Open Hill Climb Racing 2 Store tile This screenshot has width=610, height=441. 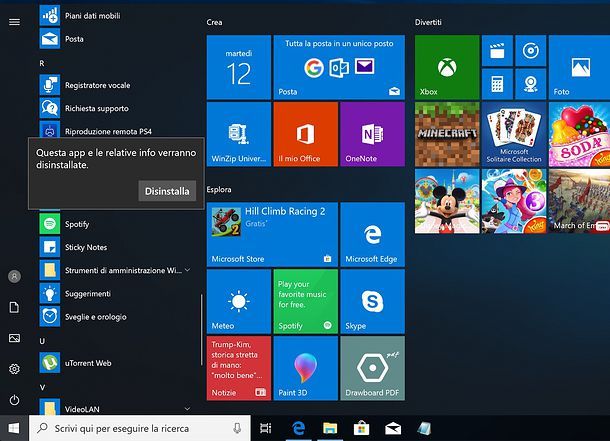272,234
